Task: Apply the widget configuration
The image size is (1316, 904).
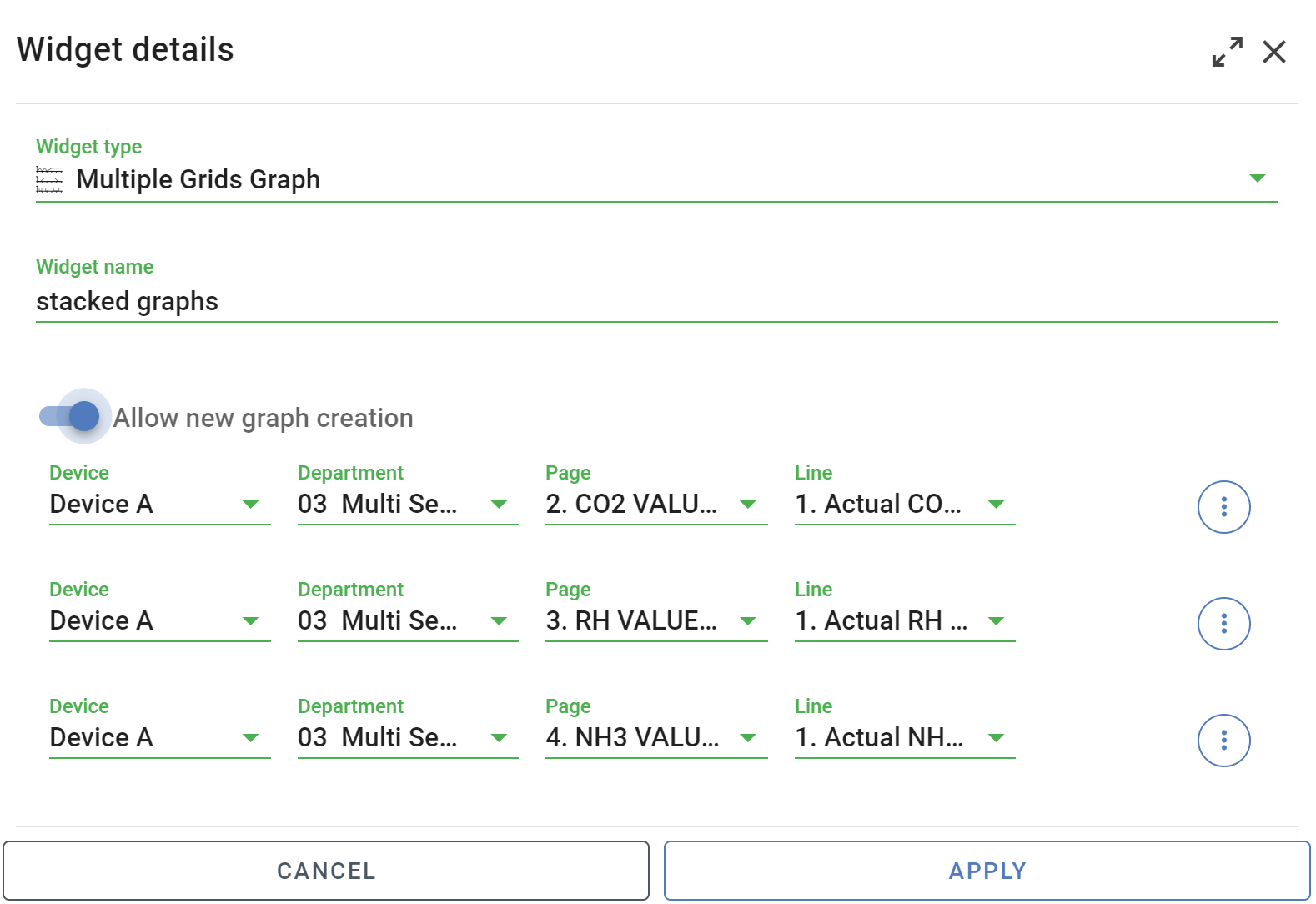Action: pyautogui.click(x=987, y=870)
